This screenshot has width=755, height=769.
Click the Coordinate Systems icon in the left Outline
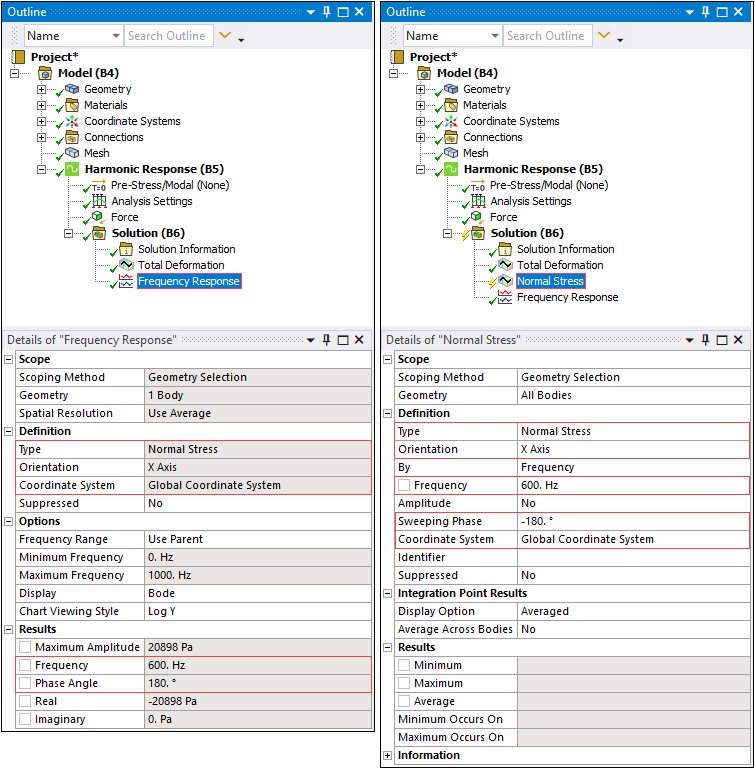(x=72, y=121)
